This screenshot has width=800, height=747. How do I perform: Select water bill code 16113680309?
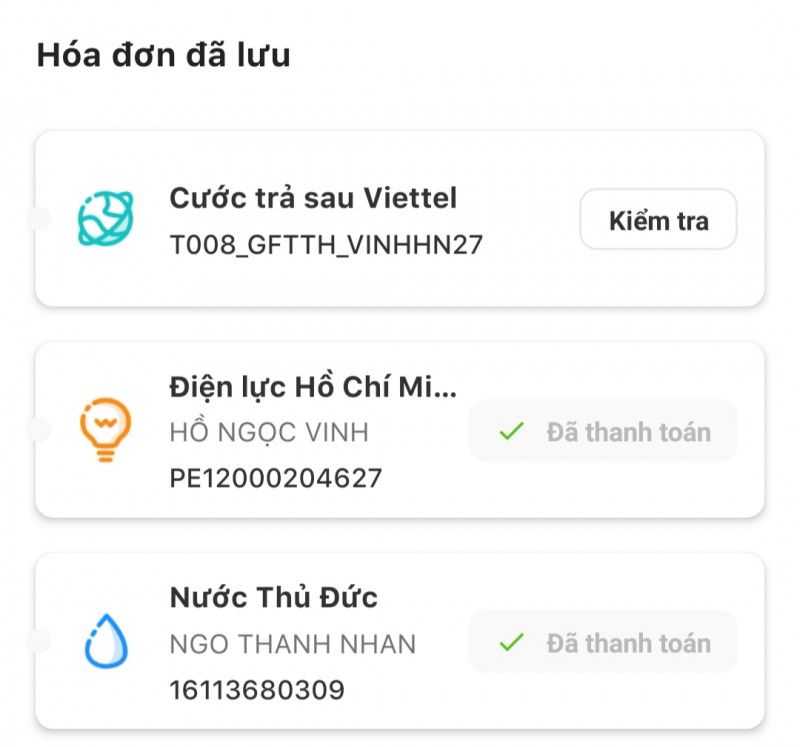coord(257,689)
